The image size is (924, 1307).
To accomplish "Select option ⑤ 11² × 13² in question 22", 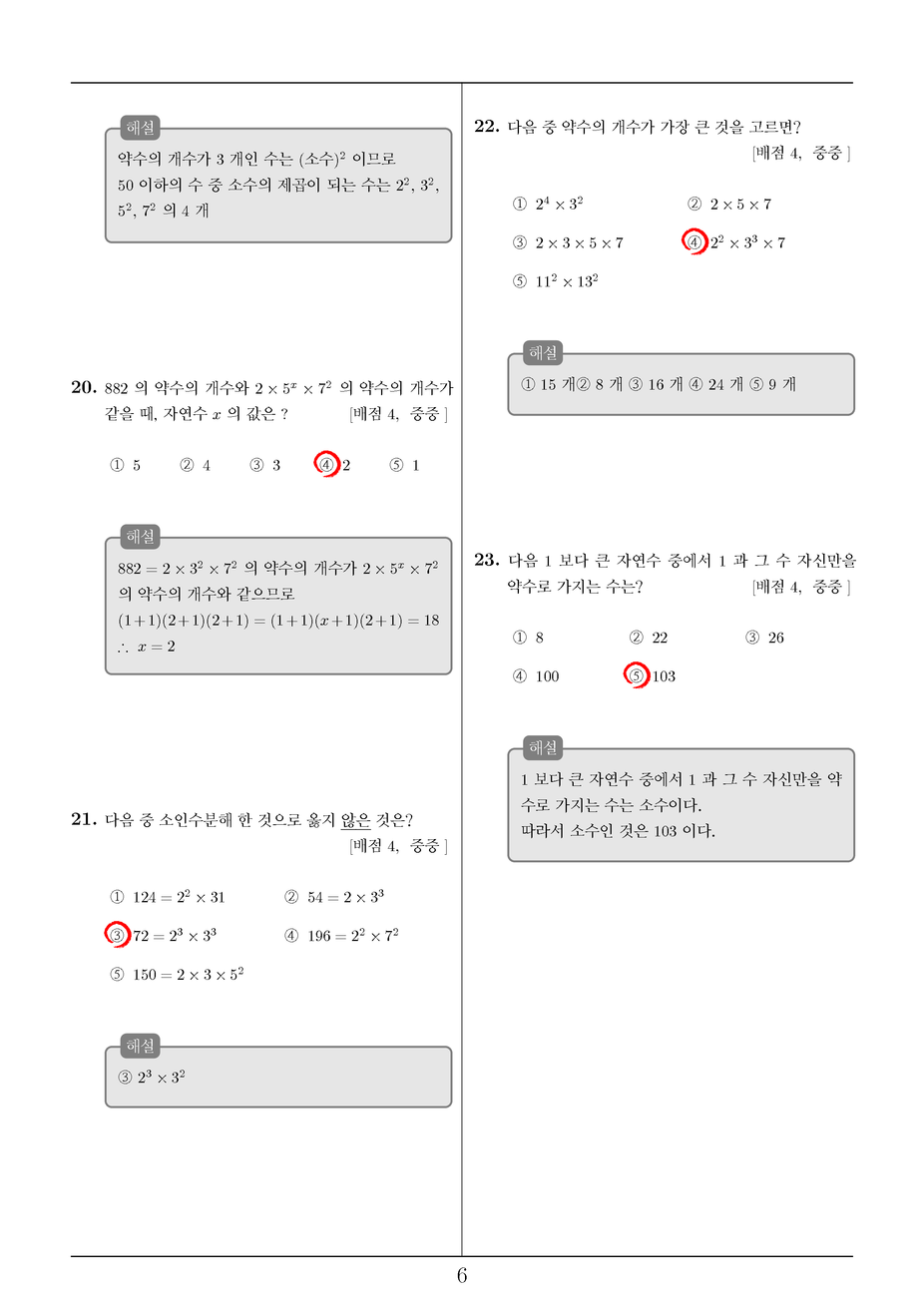I will point(555,281).
